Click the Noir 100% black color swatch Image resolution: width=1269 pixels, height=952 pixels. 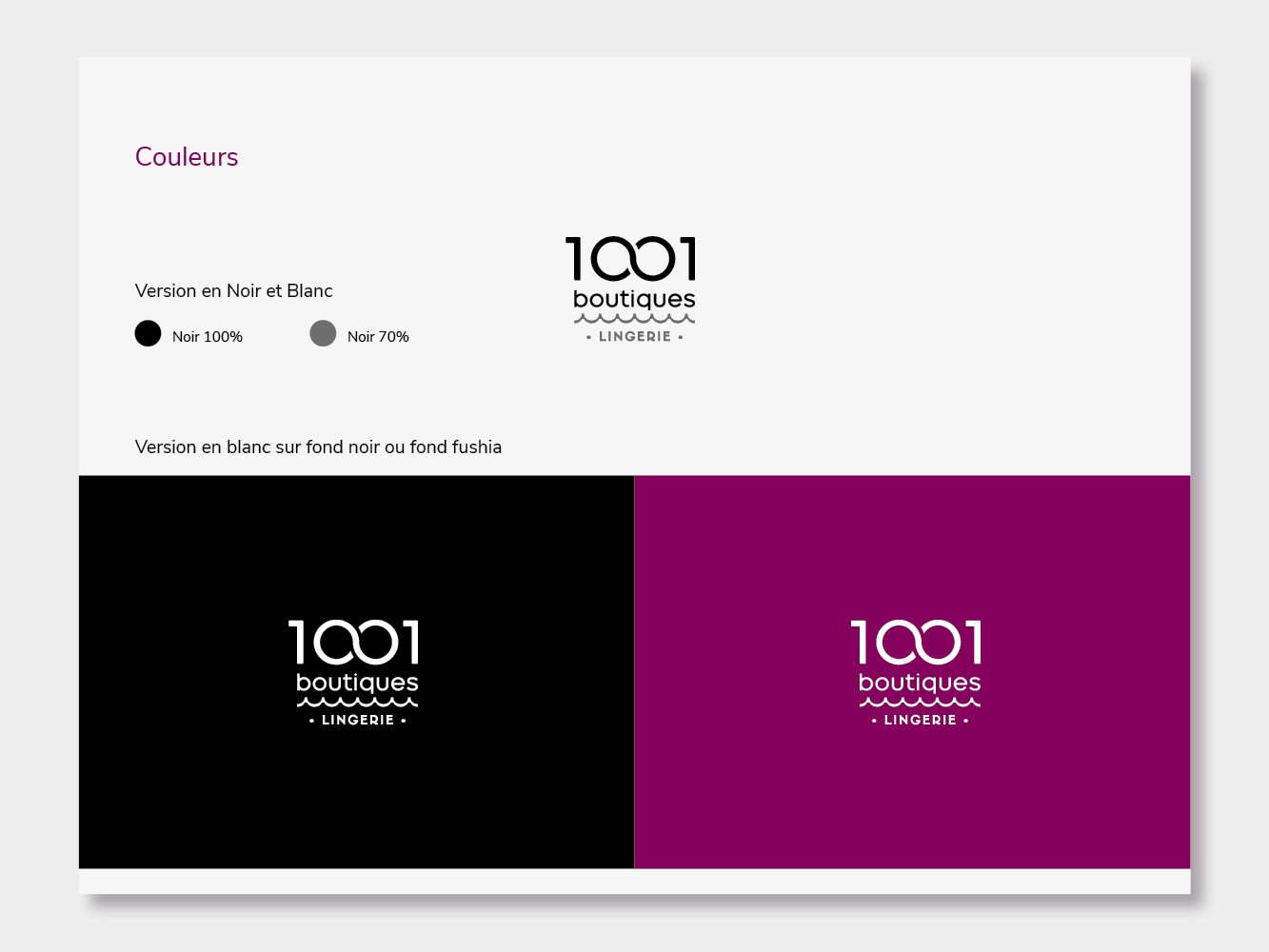148,333
